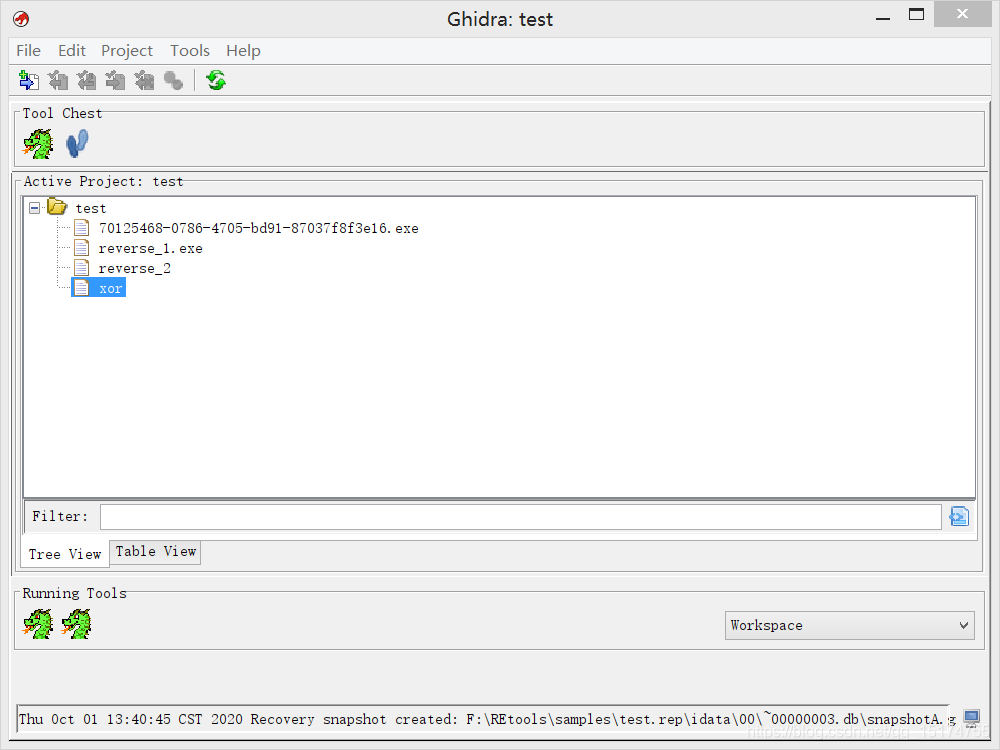Switch to Tree View tab
The image size is (1000, 750).
pyautogui.click(x=65, y=554)
